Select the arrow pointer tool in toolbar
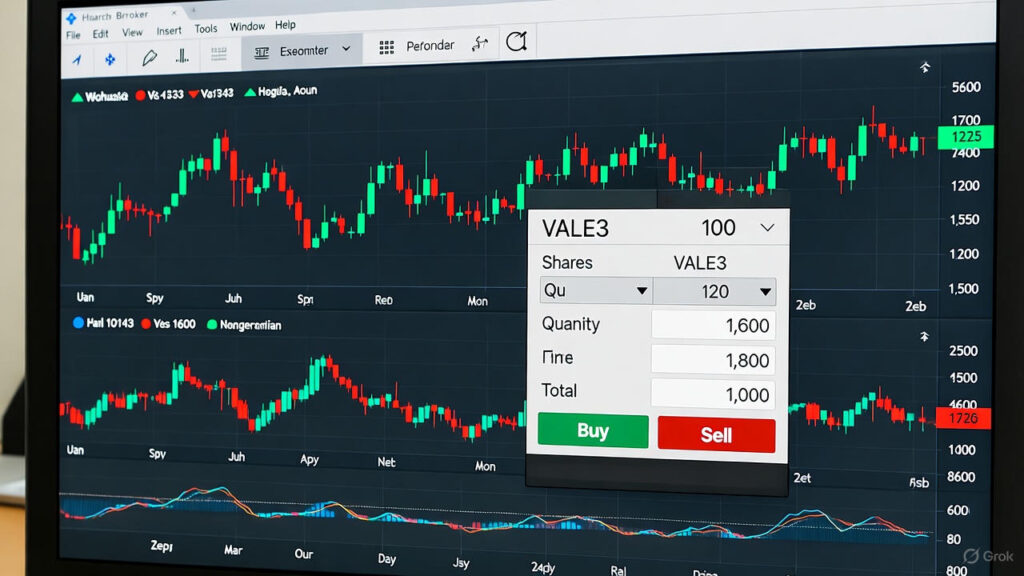This screenshot has height=576, width=1024. click(76, 60)
